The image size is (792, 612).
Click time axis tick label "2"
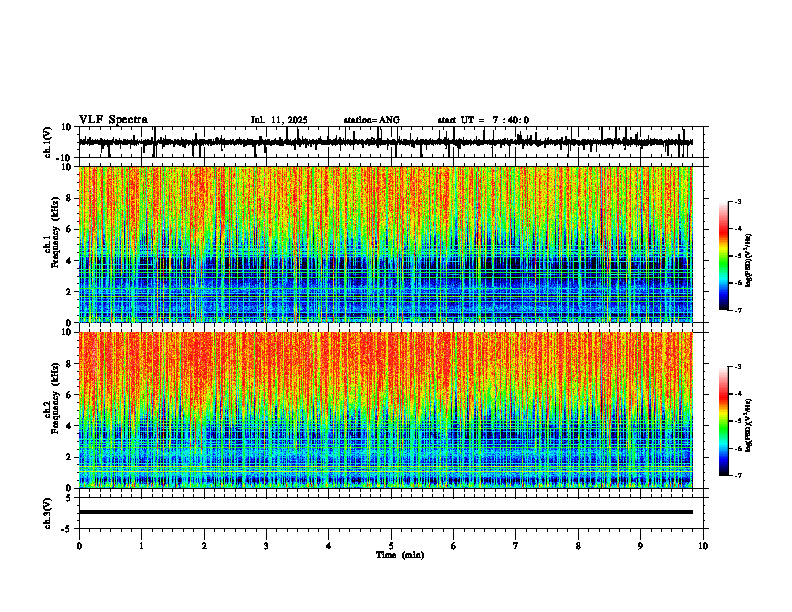(204, 546)
